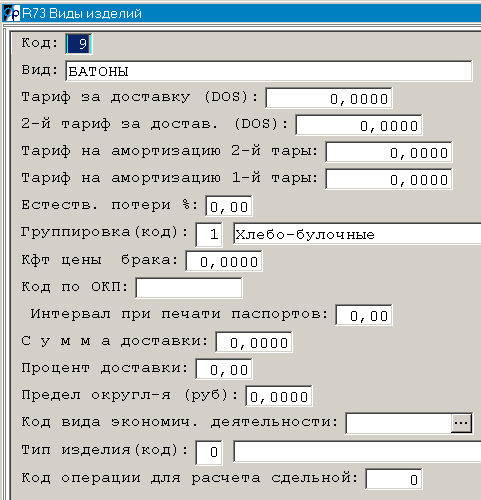Click the Код вида экономич. деятельности input
The height and width of the screenshot is (500, 481).
click(x=399, y=423)
